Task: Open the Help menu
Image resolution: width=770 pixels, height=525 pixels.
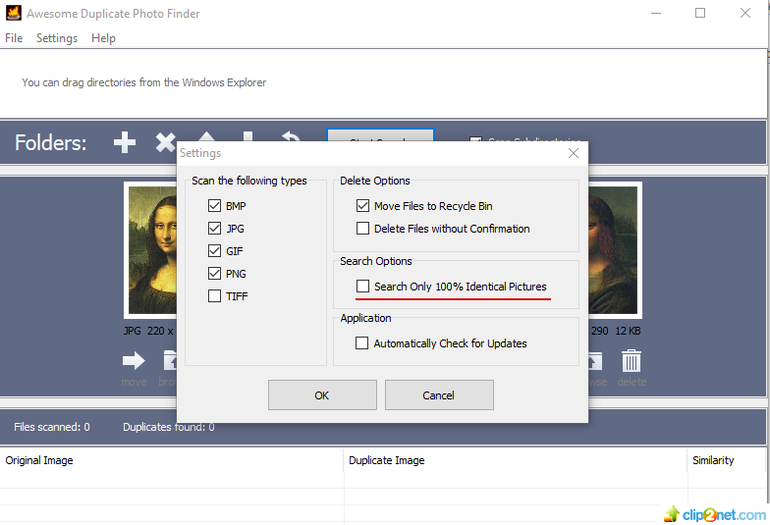Action: [x=103, y=38]
